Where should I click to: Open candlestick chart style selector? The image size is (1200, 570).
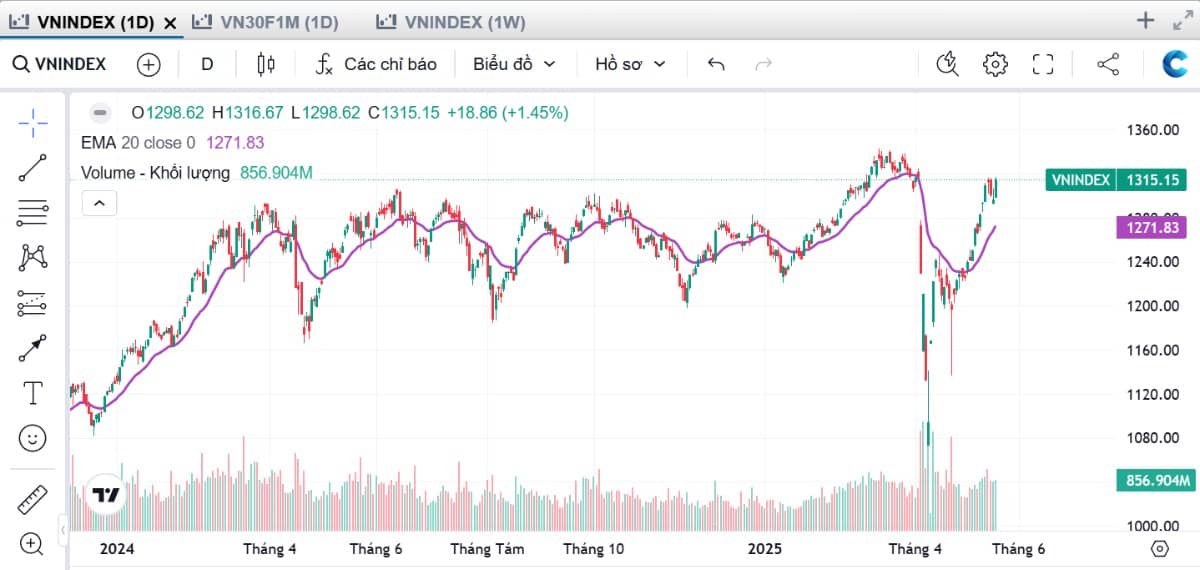[x=265, y=64]
